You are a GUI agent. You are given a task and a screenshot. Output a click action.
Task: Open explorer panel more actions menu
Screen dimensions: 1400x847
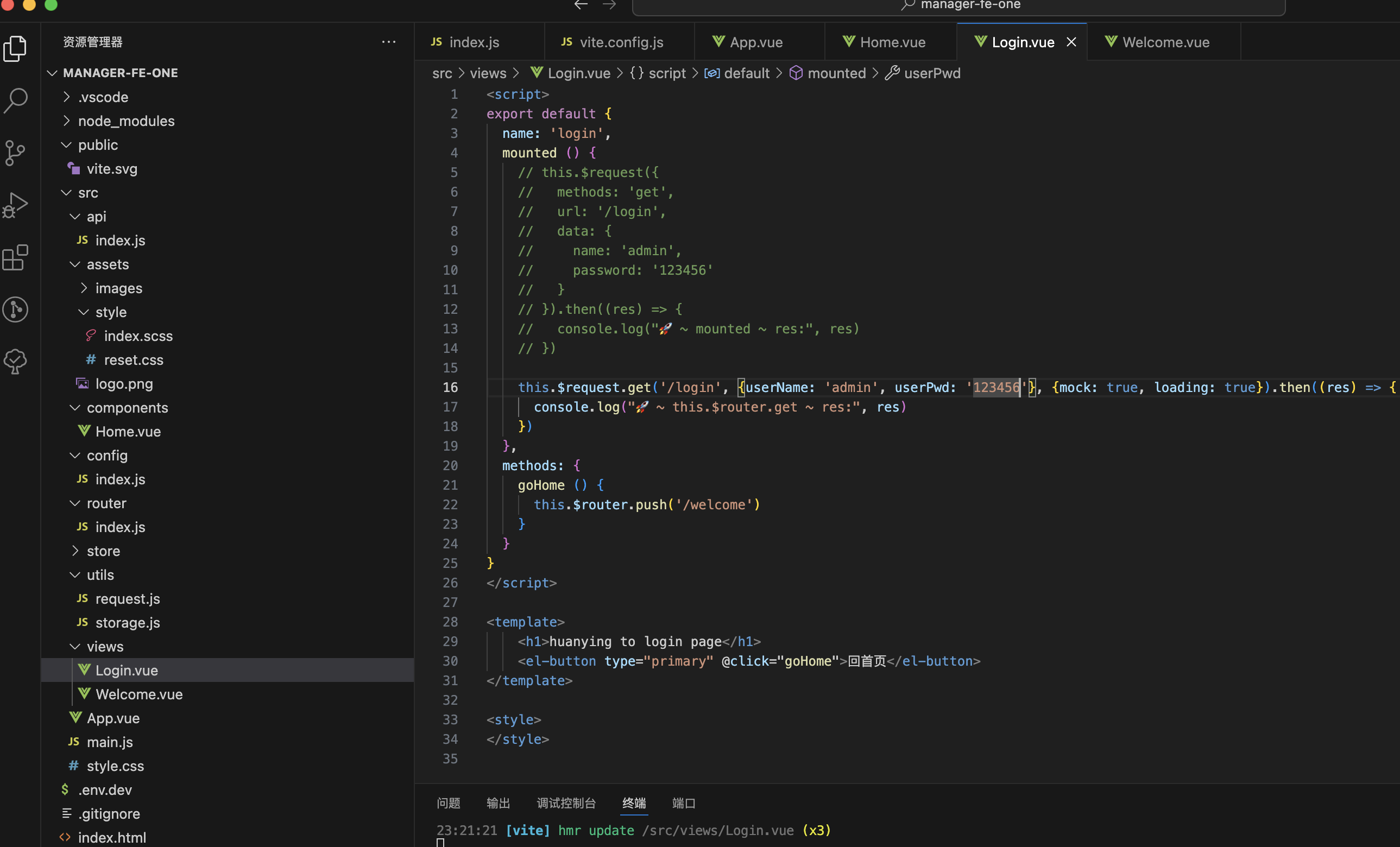click(389, 42)
